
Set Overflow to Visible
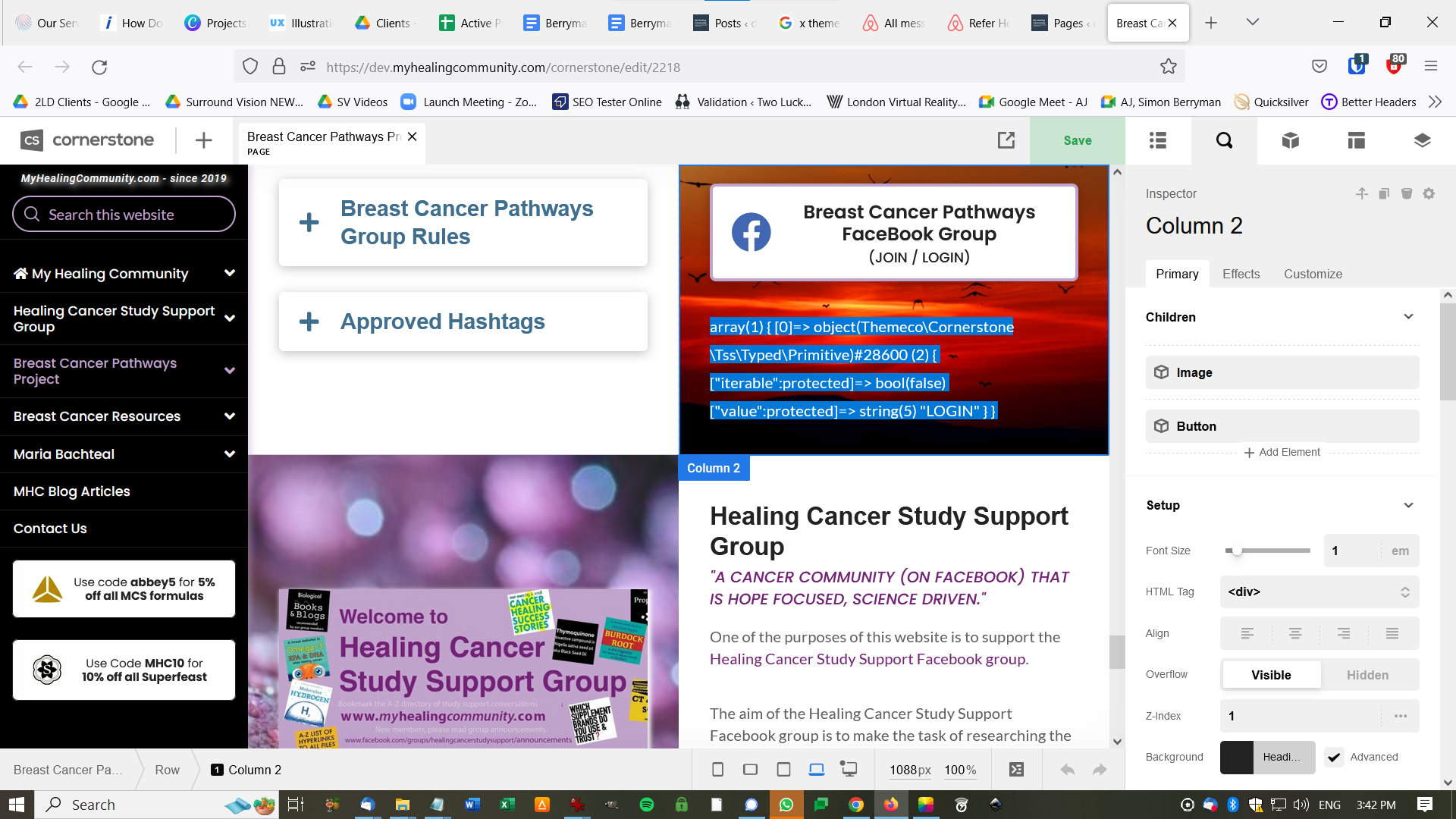click(1271, 675)
